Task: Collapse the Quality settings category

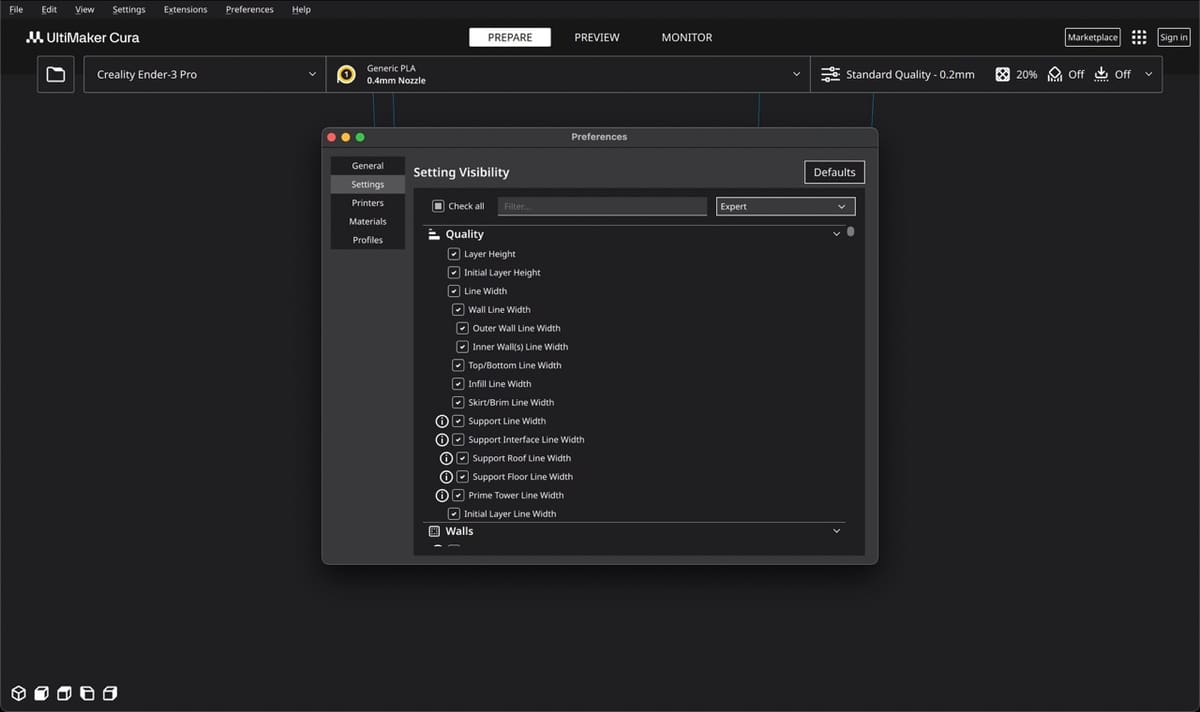Action: click(836, 234)
